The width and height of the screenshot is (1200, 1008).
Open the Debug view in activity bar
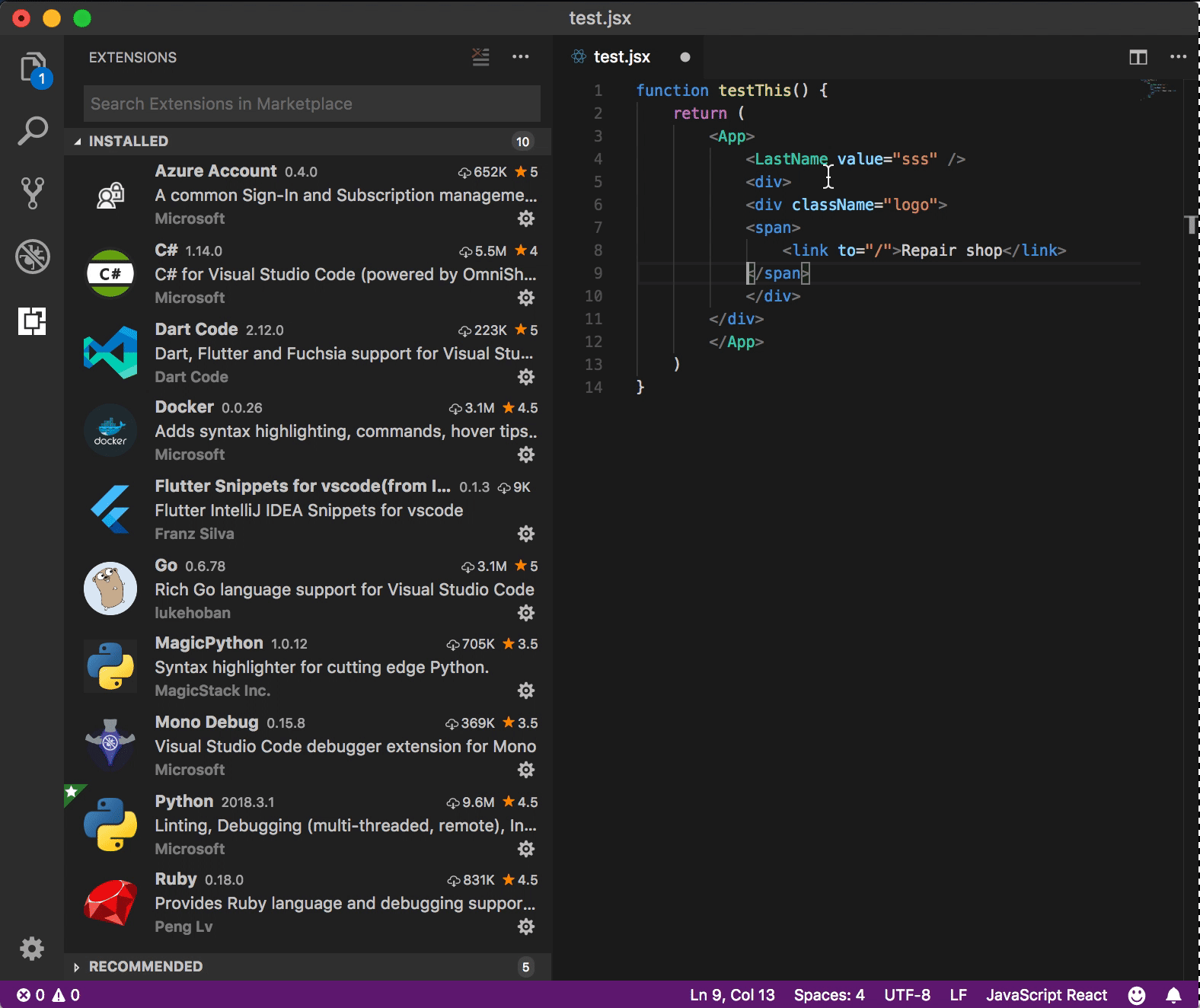(x=33, y=257)
